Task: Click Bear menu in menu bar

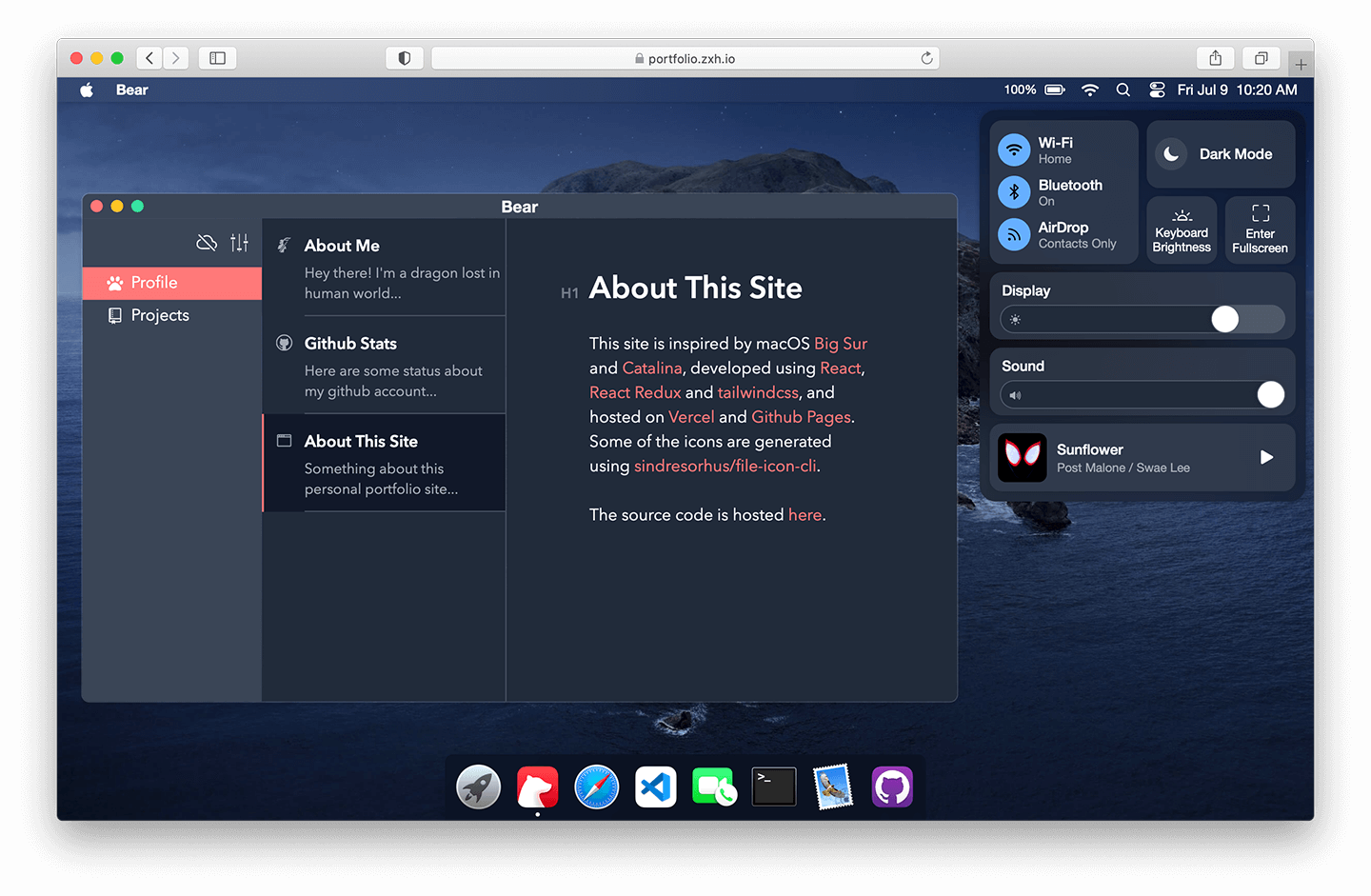Action: 132,90
